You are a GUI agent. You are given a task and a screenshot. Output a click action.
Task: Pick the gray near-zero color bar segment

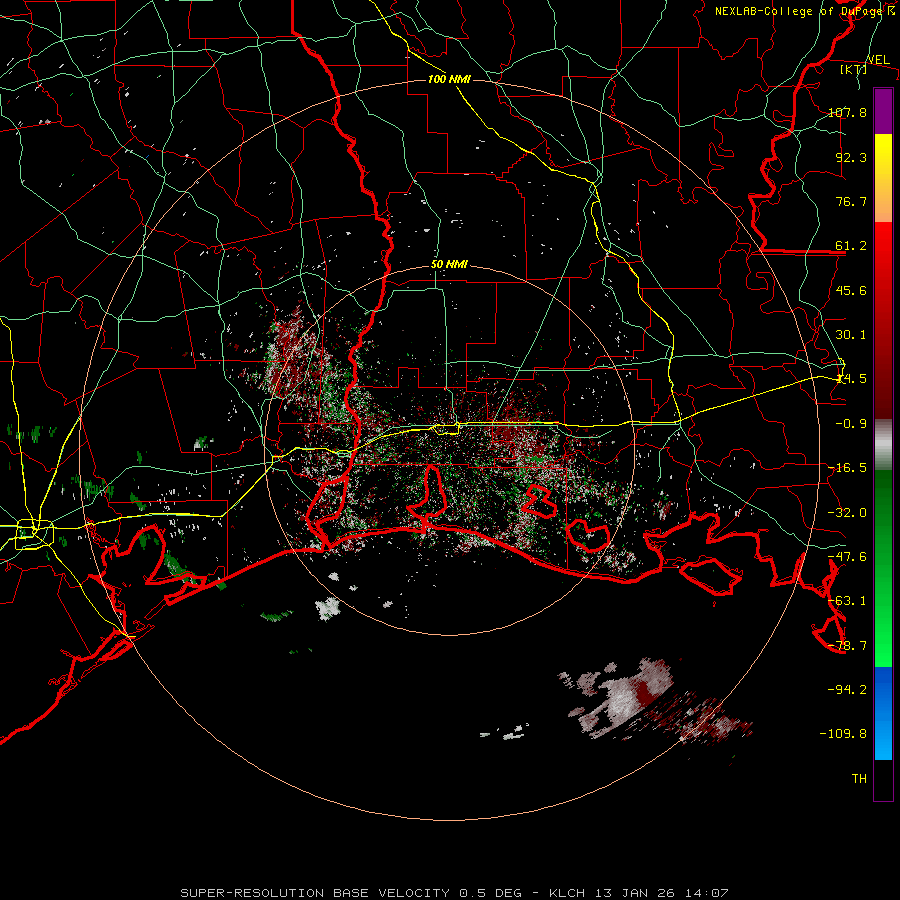point(883,445)
